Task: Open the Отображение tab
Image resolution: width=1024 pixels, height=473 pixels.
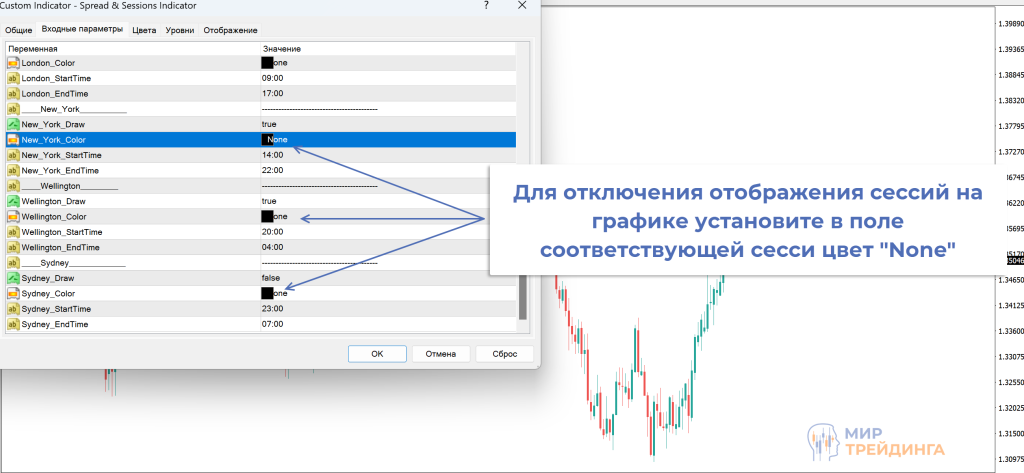Action: (230, 31)
